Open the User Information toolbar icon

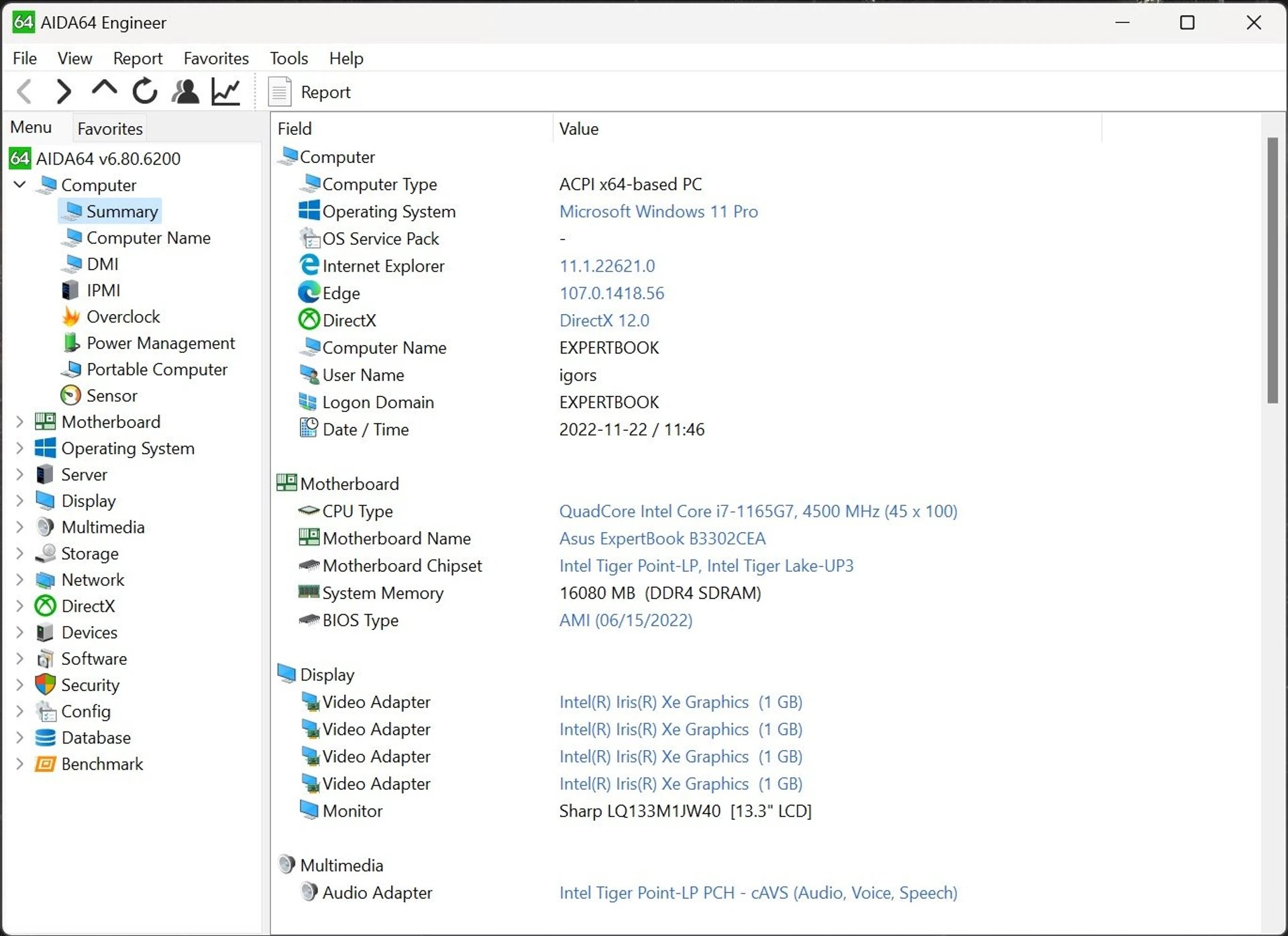coord(185,91)
